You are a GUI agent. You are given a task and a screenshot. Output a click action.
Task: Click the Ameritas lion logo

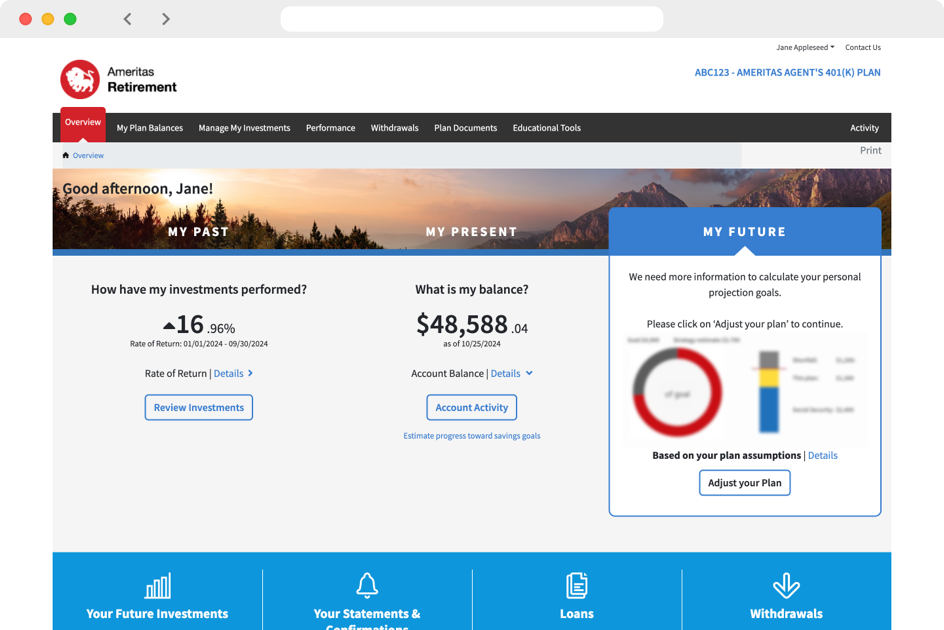[x=78, y=78]
